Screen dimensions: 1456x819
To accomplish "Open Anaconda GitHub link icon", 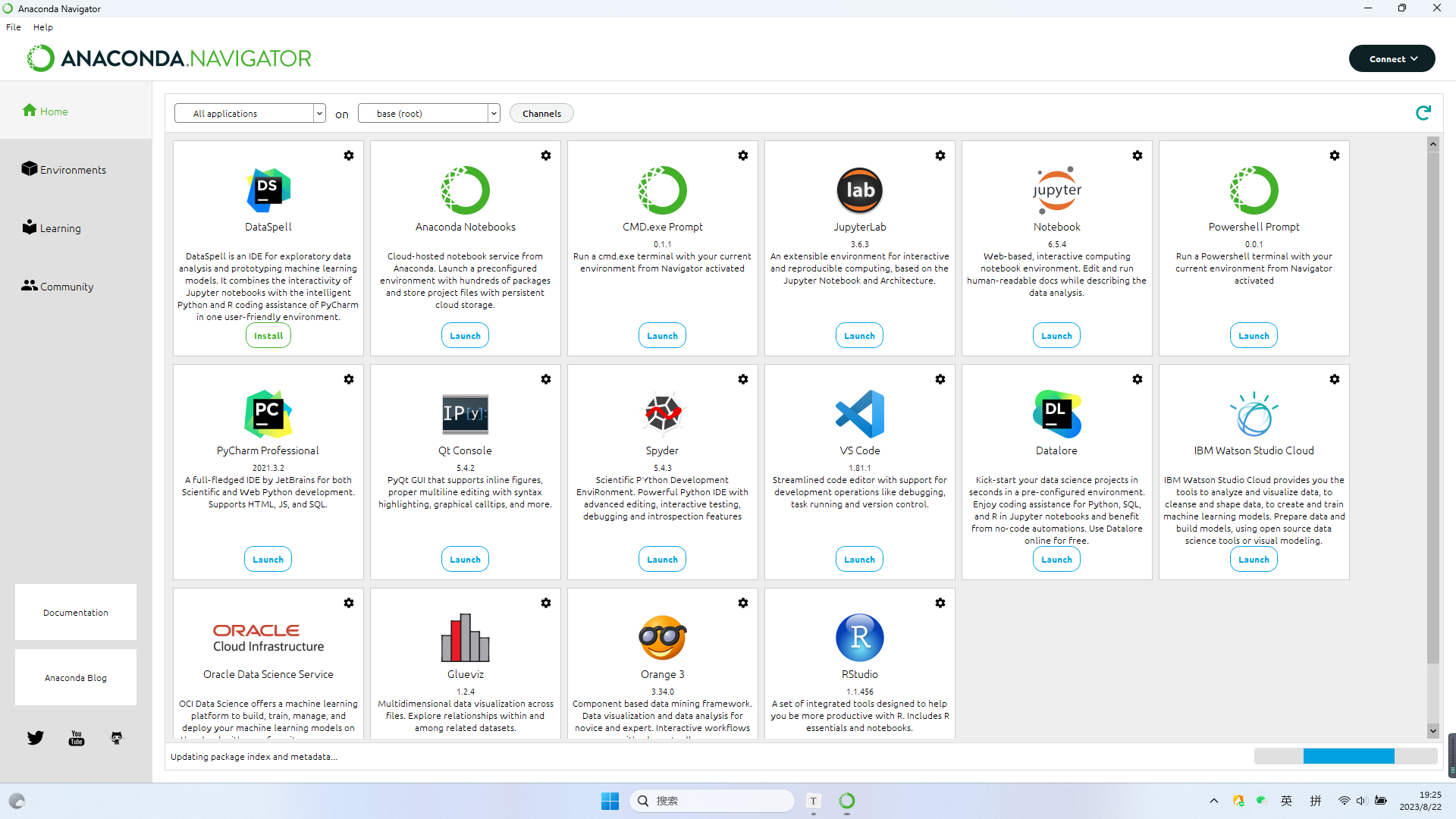I will pyautogui.click(x=117, y=738).
